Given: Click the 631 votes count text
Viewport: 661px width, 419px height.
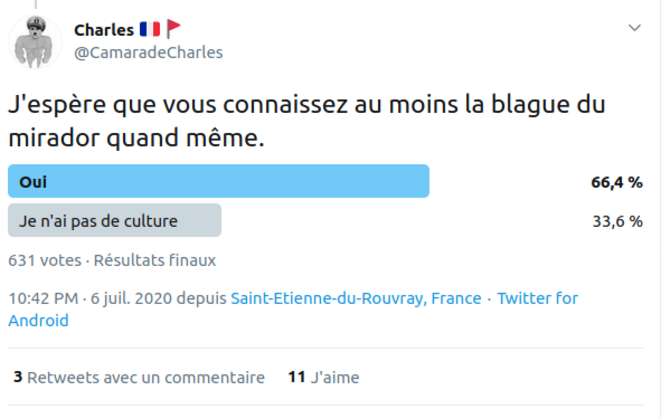Looking at the screenshot, I should click(45, 261).
